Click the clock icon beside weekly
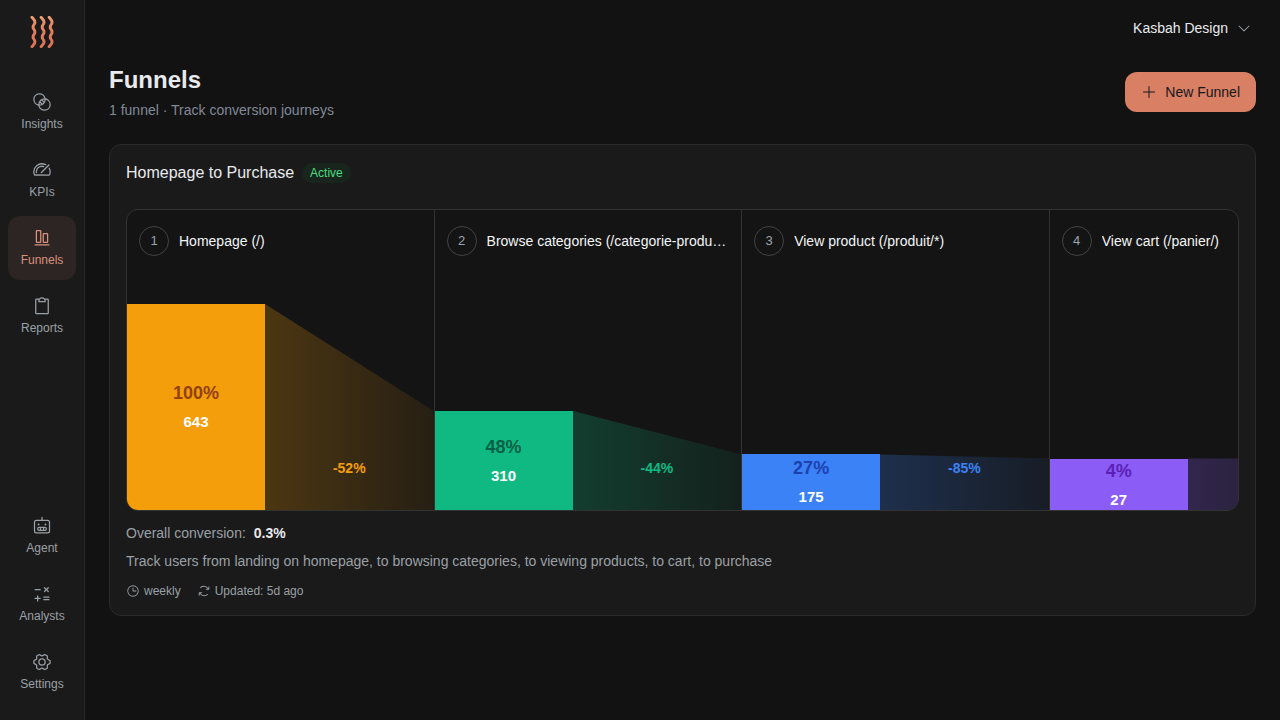This screenshot has width=1280, height=720. coord(131,590)
